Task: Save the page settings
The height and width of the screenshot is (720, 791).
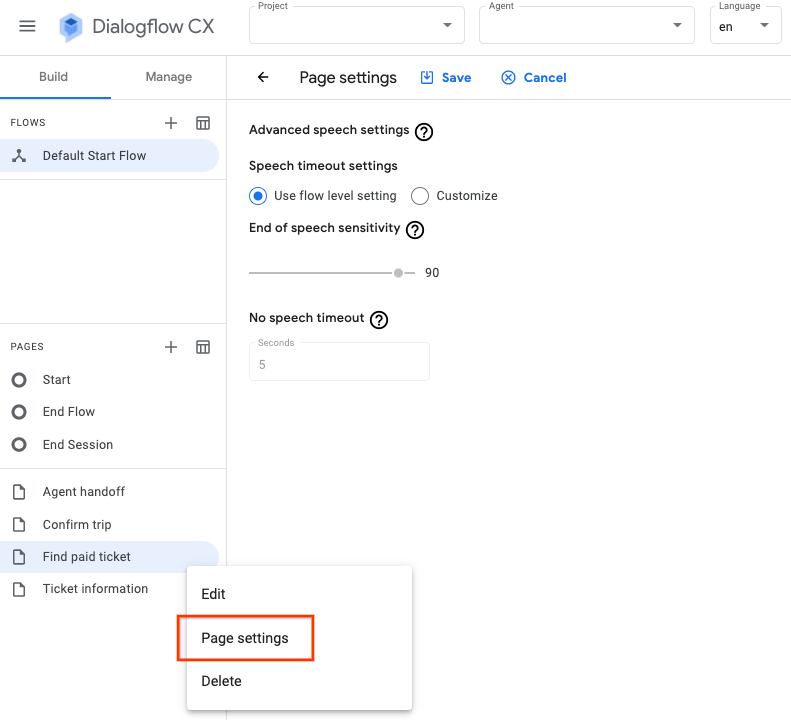Action: 446,78
